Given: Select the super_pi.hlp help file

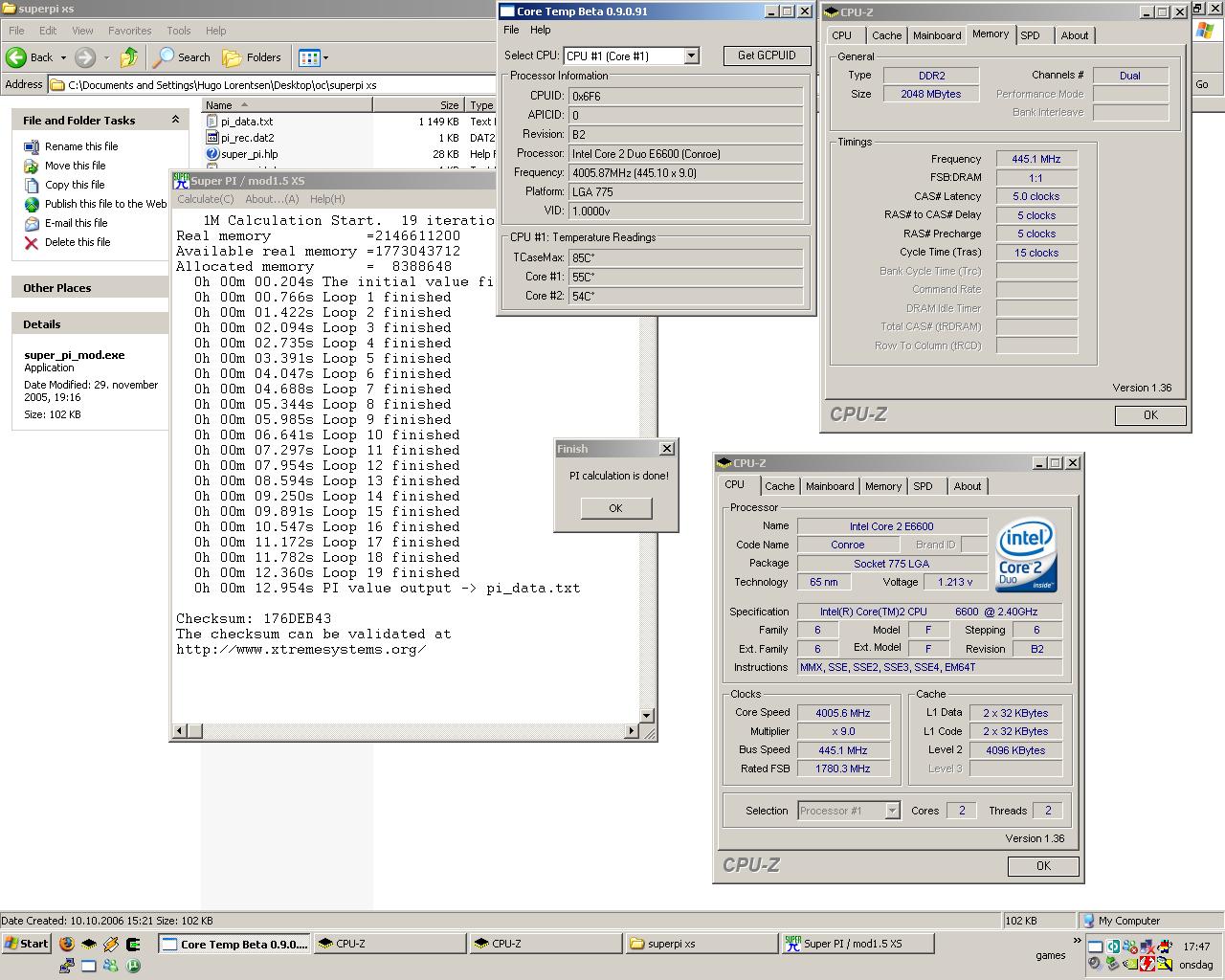Looking at the screenshot, I should point(249,154).
